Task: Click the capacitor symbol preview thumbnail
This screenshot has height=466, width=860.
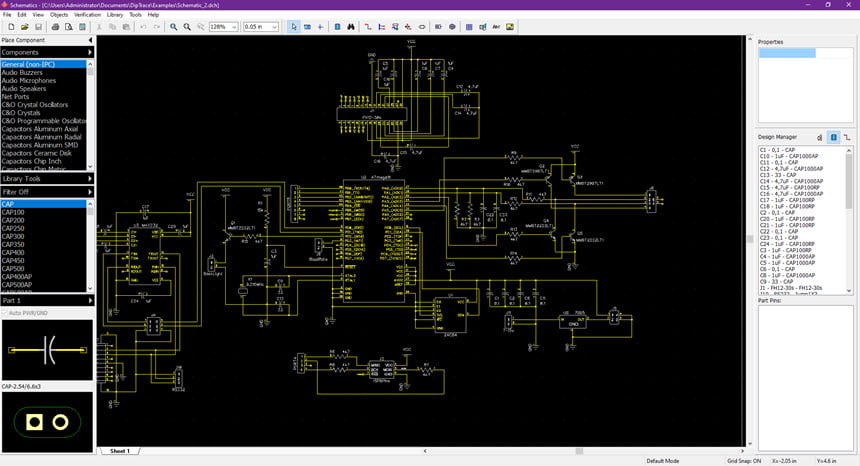Action: coord(47,350)
